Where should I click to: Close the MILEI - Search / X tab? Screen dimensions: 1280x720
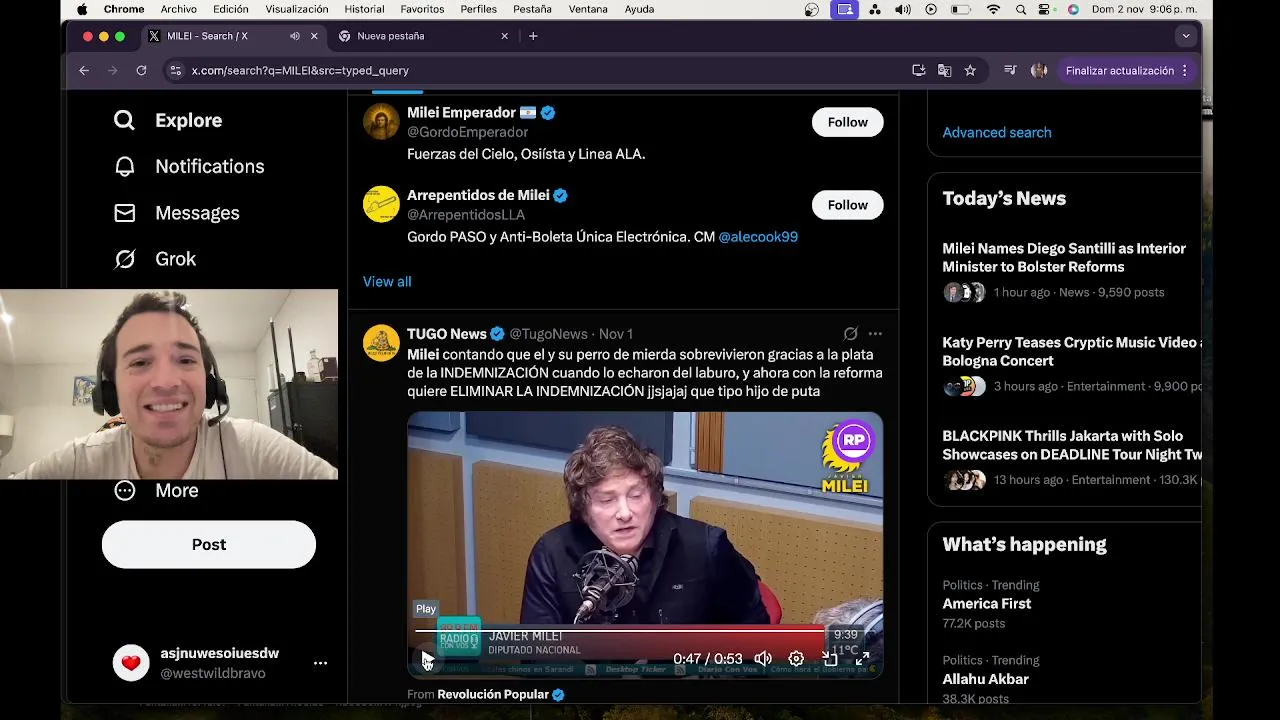pyautogui.click(x=314, y=36)
